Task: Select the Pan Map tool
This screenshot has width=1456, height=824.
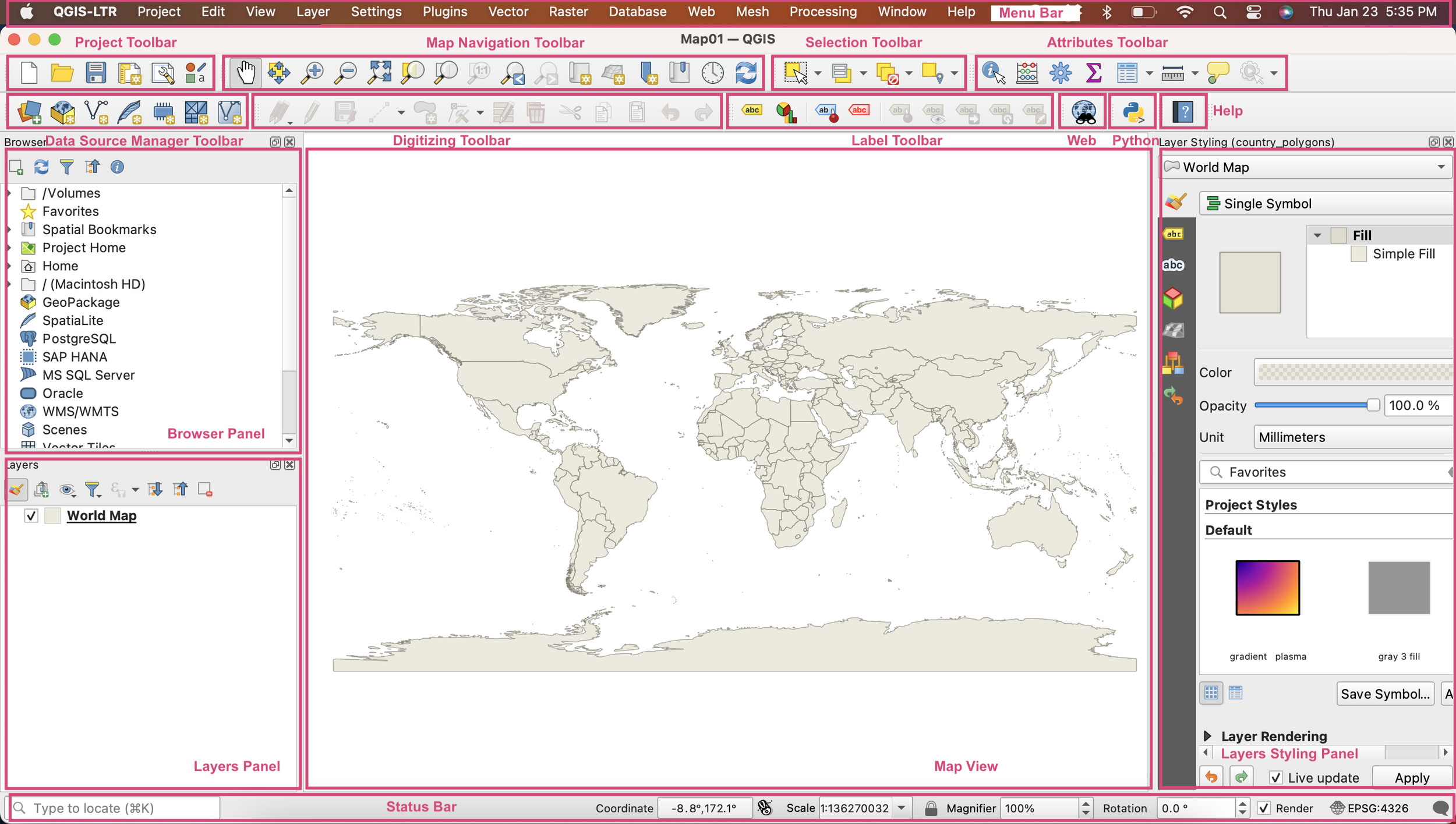Action: 246,72
